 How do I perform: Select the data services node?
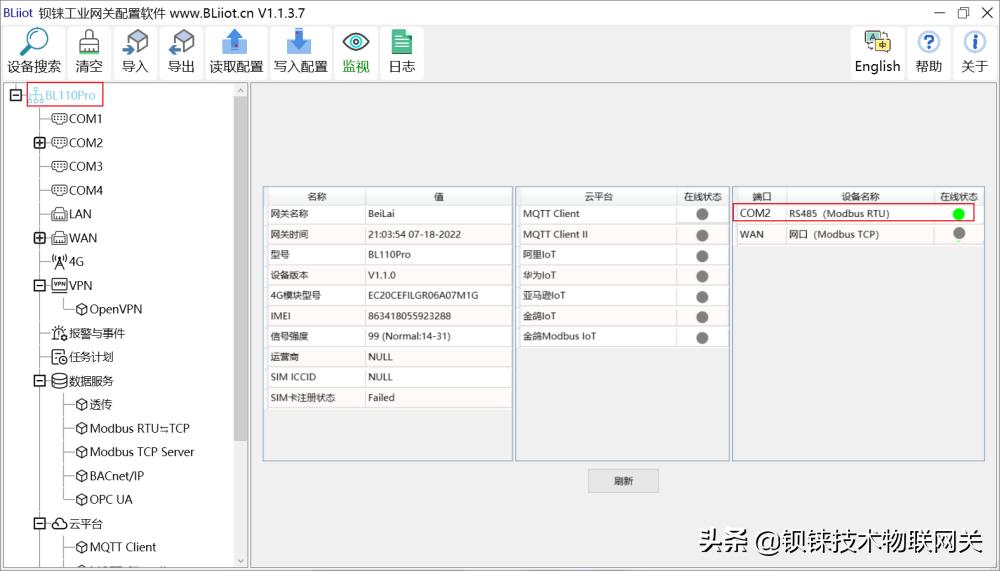pos(82,381)
